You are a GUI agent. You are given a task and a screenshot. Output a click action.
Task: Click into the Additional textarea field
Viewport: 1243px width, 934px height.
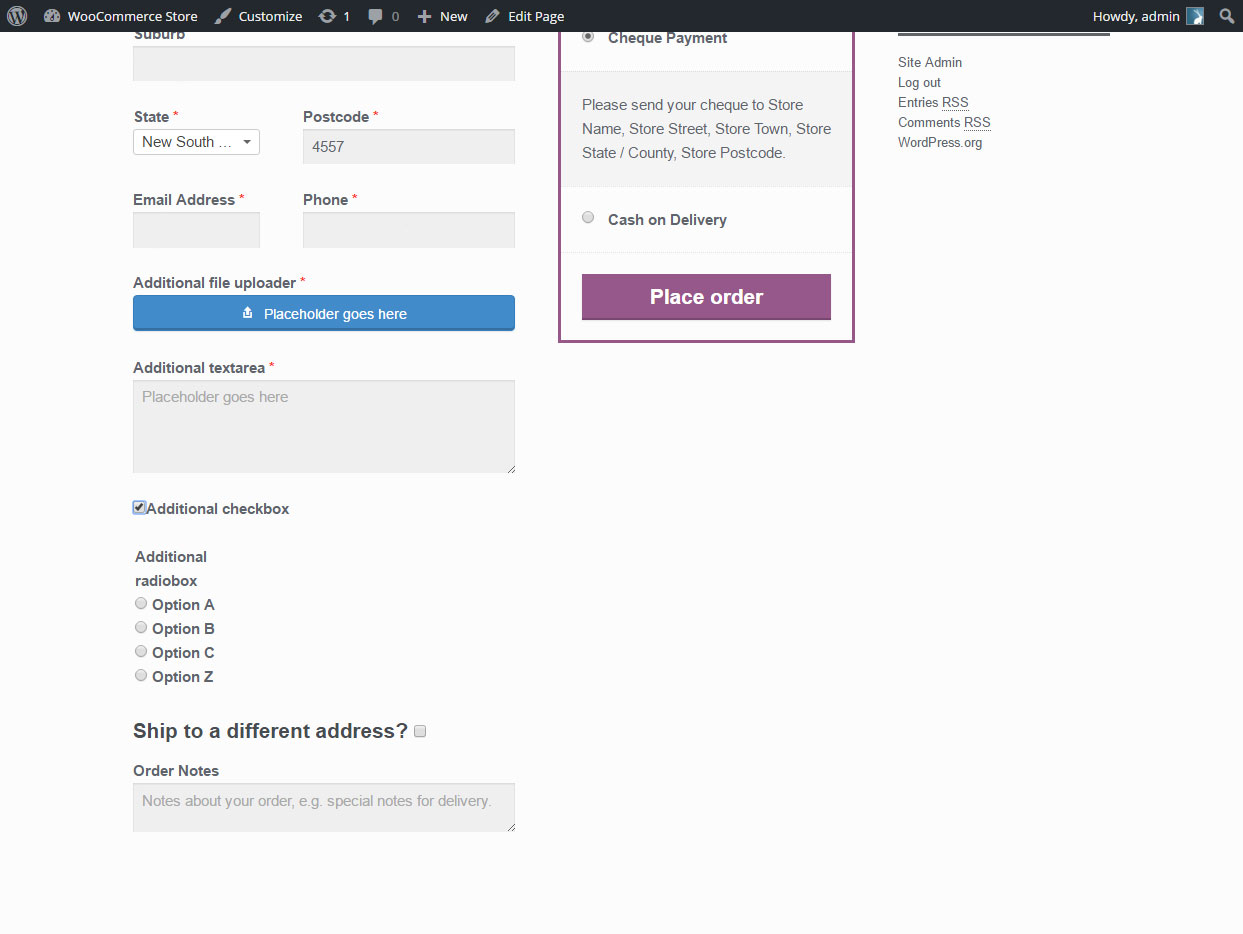coord(324,427)
